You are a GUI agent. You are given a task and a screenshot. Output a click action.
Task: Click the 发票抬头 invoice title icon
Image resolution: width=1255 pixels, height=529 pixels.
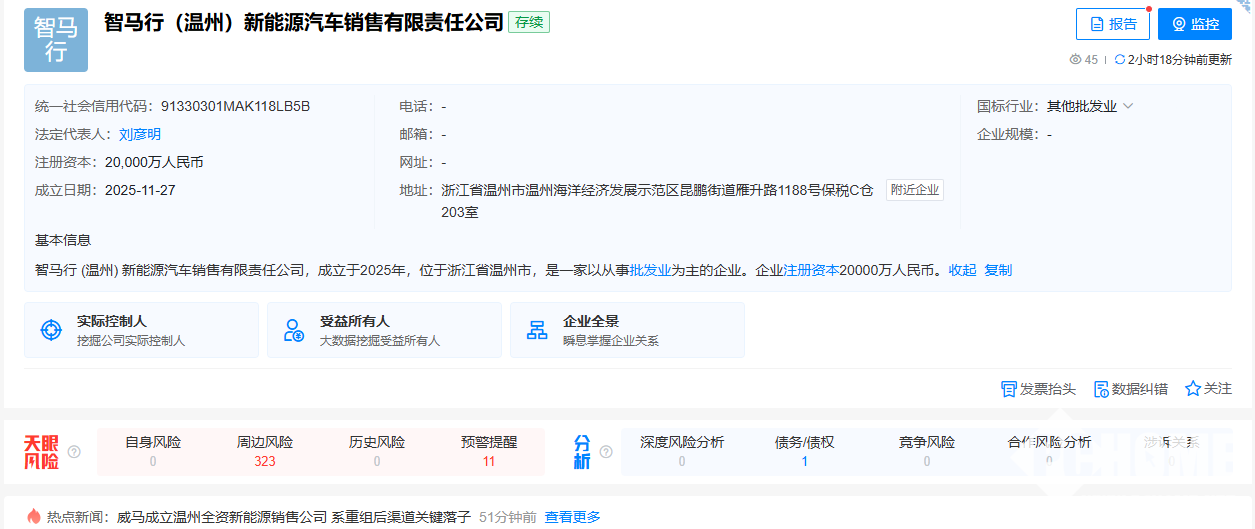pos(1009,389)
